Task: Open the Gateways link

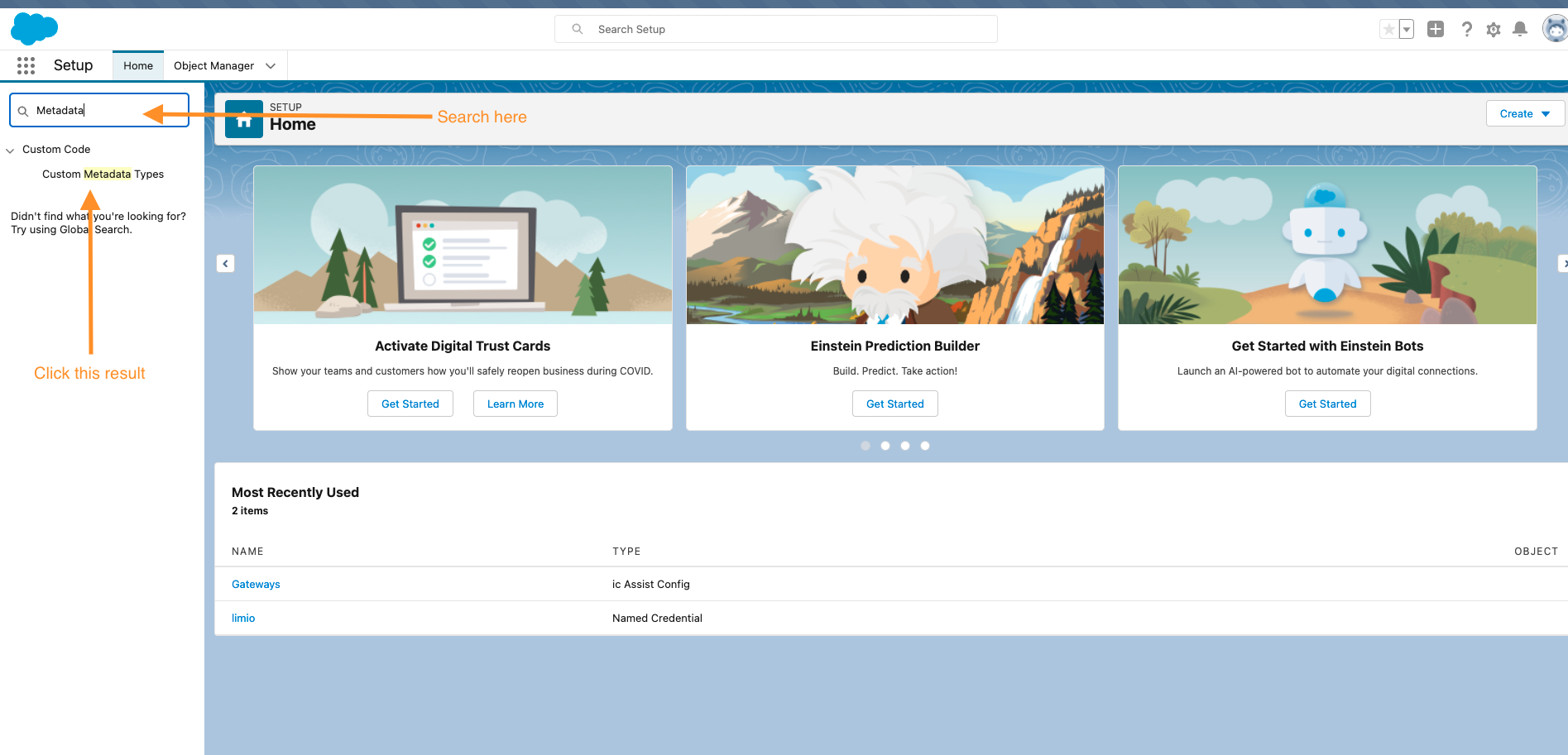Action: (x=256, y=584)
